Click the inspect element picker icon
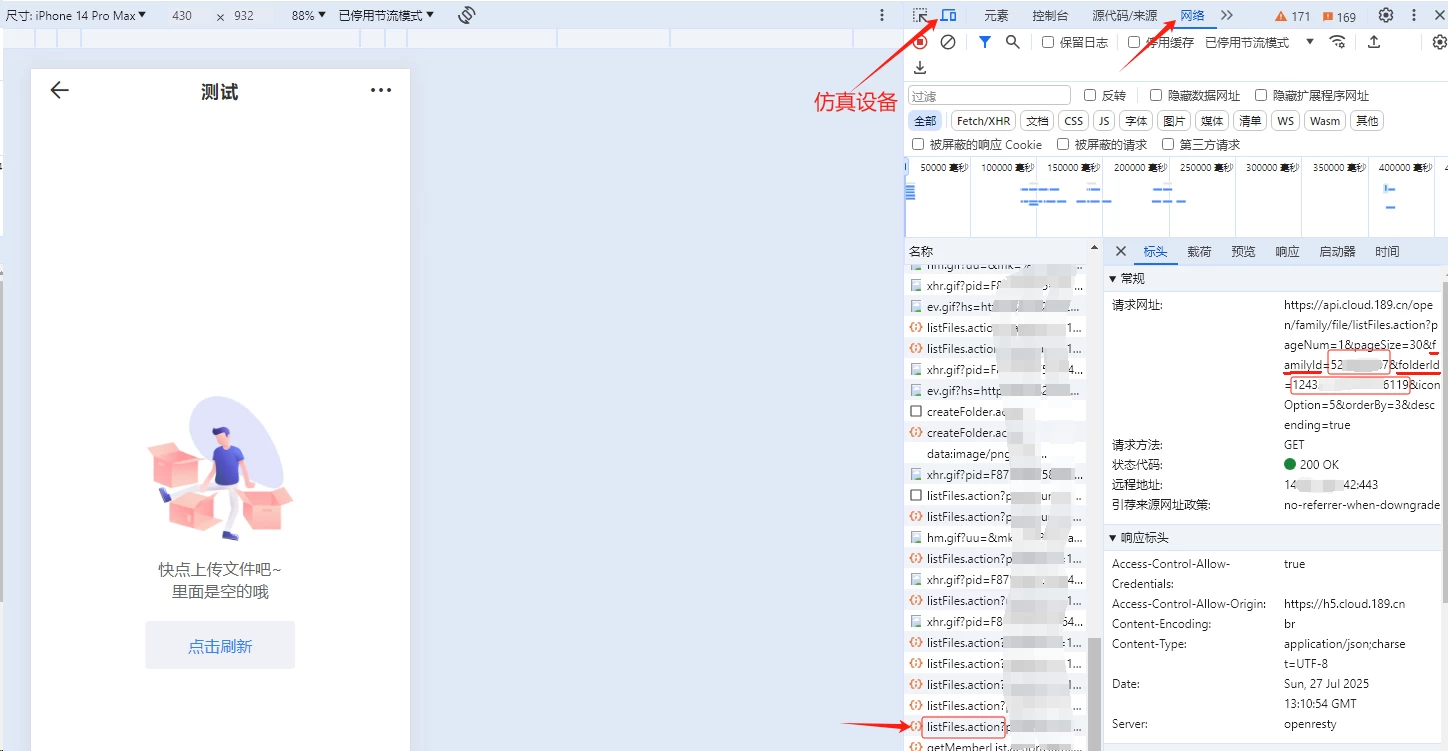Screen dimensions: 1448x751 tap(920, 15)
